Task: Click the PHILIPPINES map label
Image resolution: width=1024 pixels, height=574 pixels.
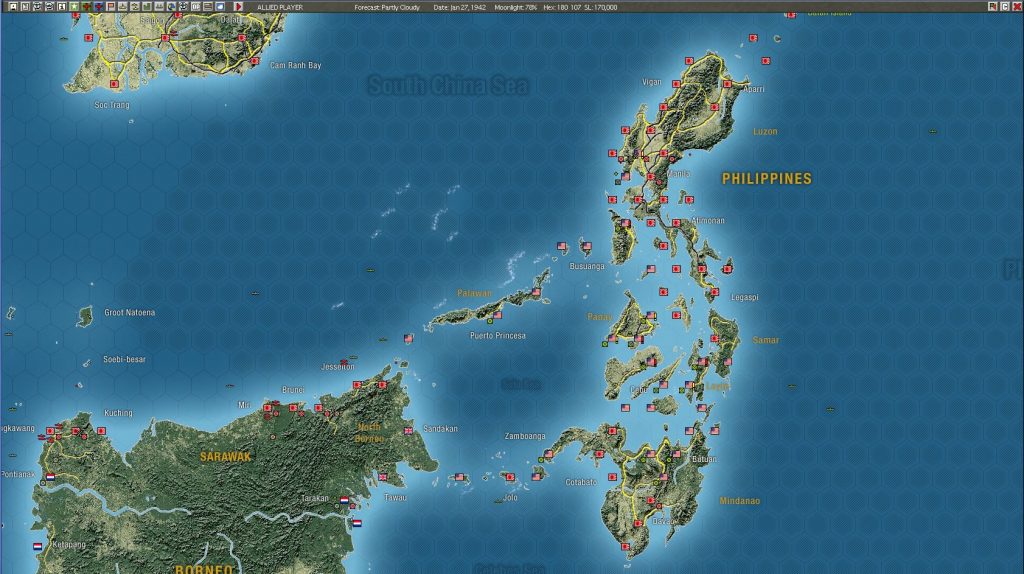Action: [767, 178]
